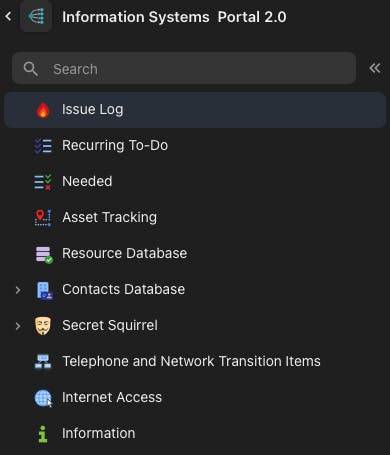The height and width of the screenshot is (455, 390).
Task: Go back using the header arrow
Action: 8,16
